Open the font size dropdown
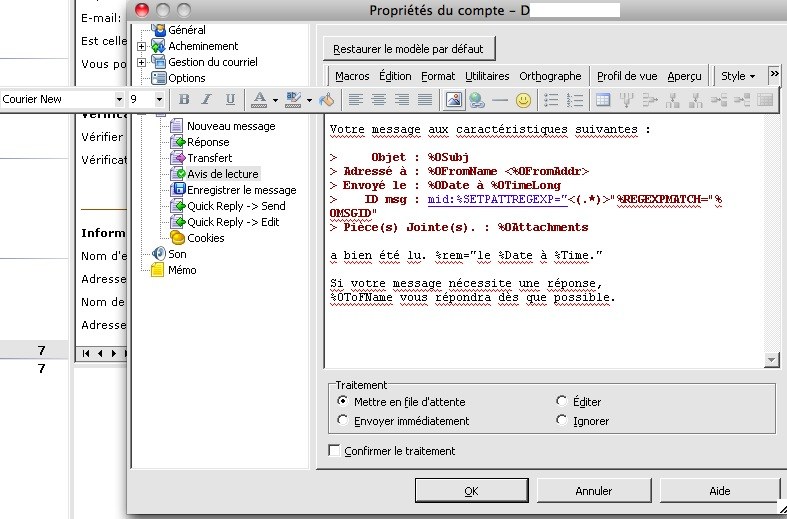787x519 pixels. click(159, 99)
